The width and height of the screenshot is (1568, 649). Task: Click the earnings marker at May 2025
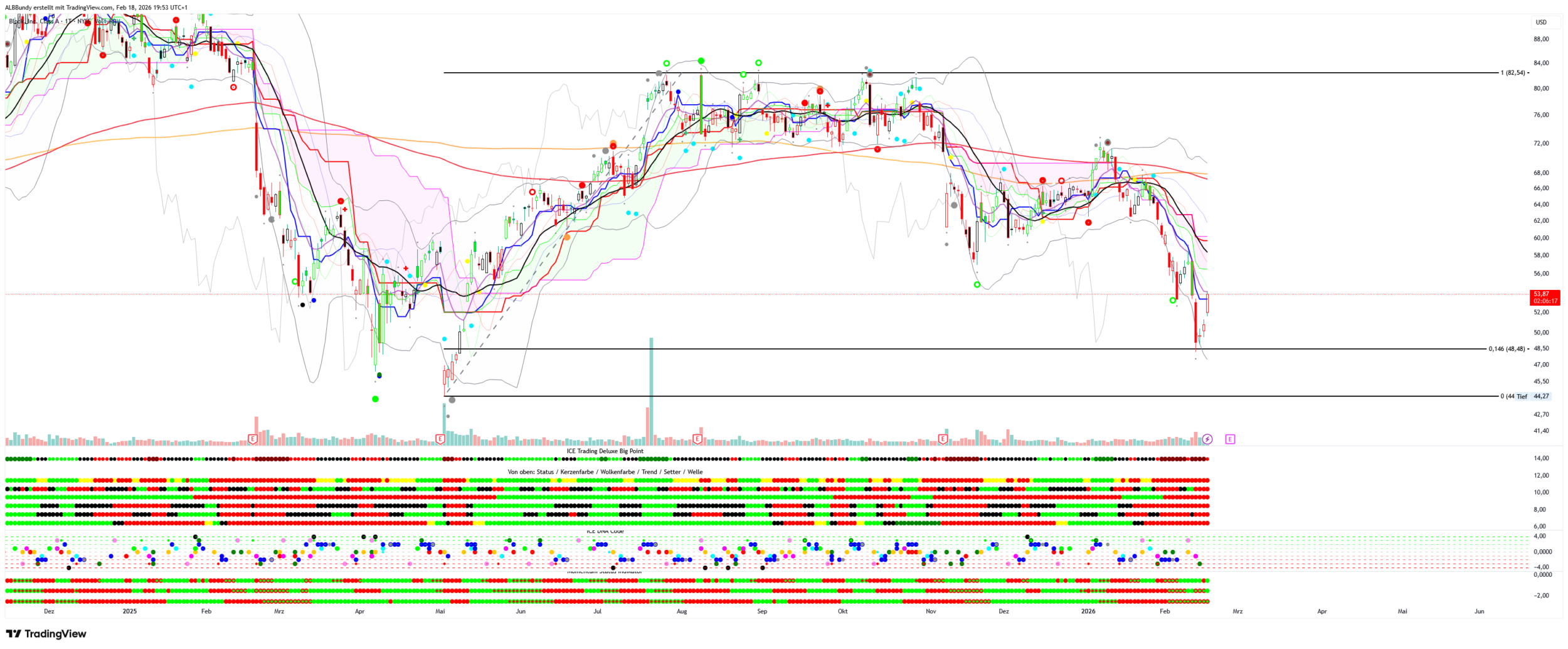coord(440,439)
